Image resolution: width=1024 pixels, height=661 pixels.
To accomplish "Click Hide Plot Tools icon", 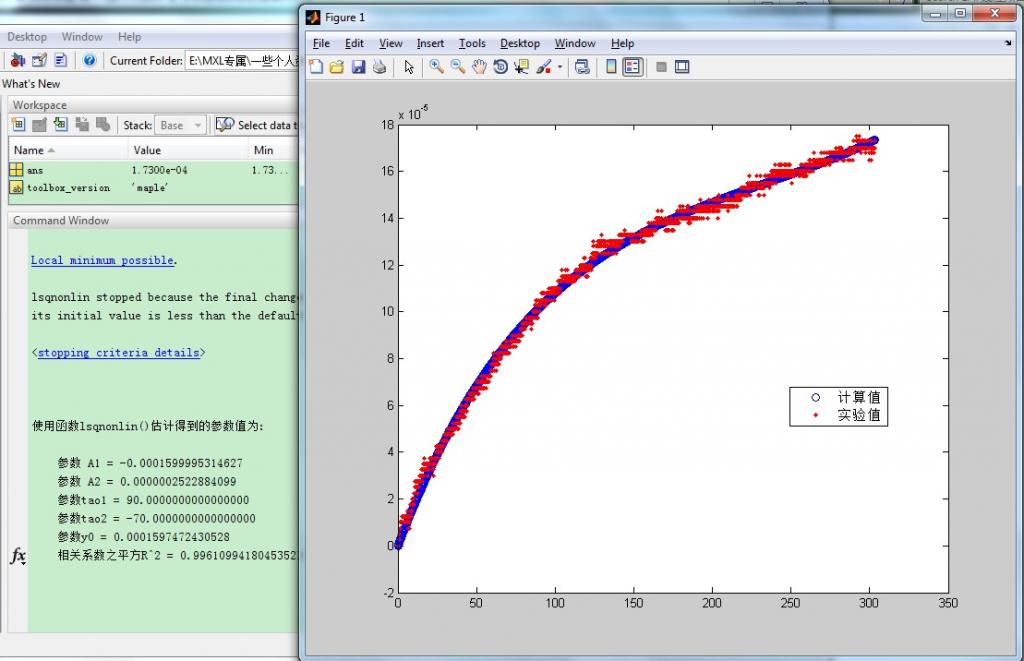I will tap(661, 67).
